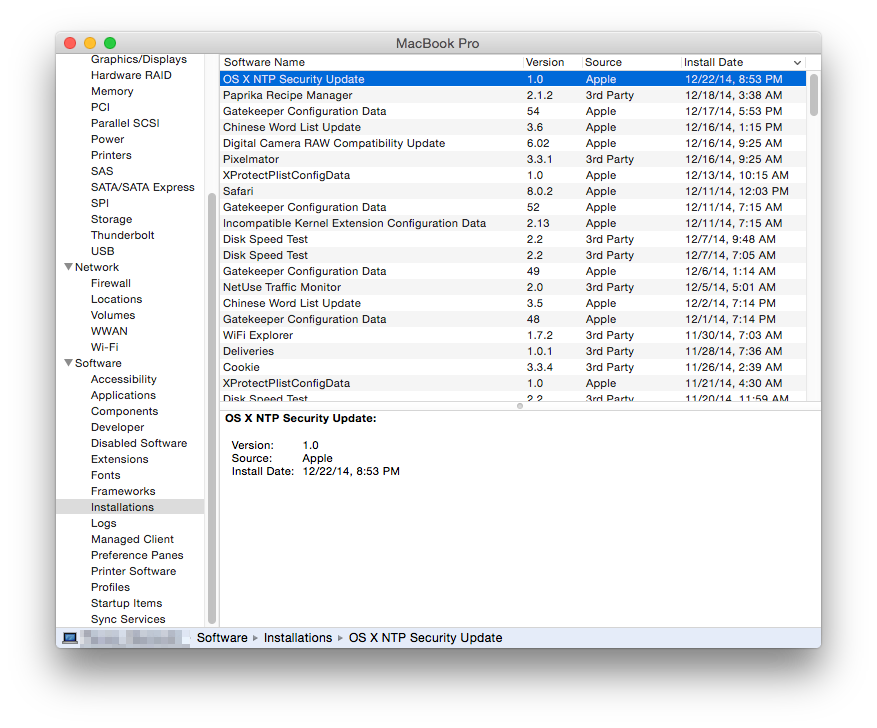Select the Pixelmator installation row
Image resolution: width=877 pixels, height=728 pixels.
pyautogui.click(x=513, y=159)
